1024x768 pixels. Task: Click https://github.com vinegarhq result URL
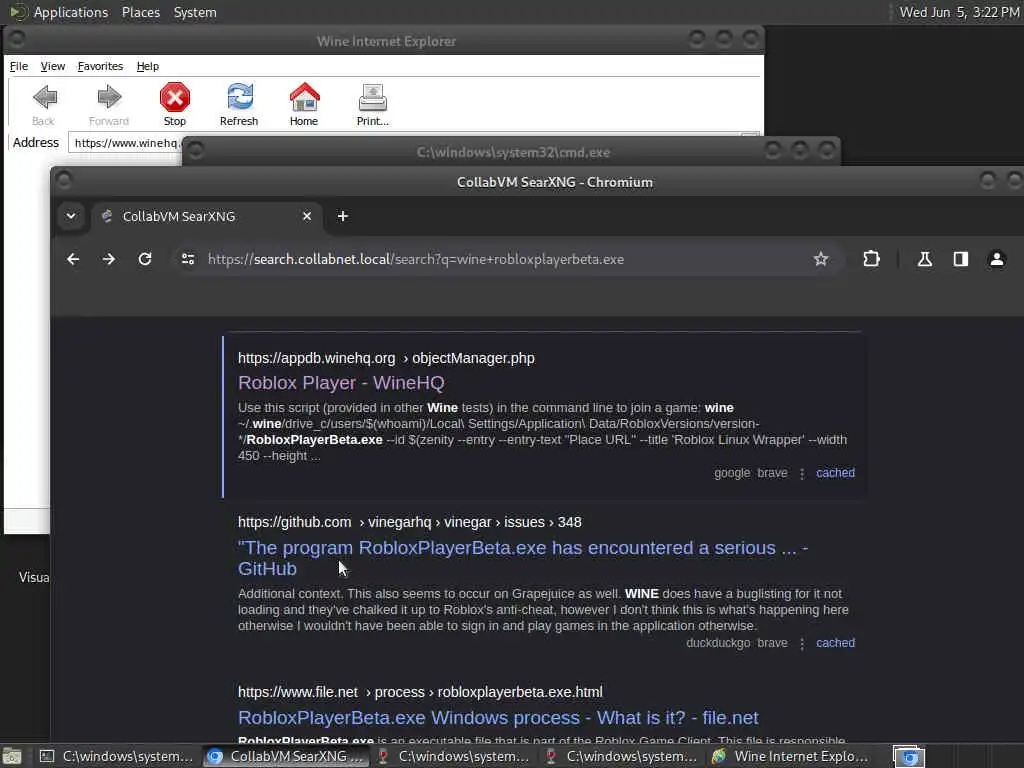click(x=409, y=522)
